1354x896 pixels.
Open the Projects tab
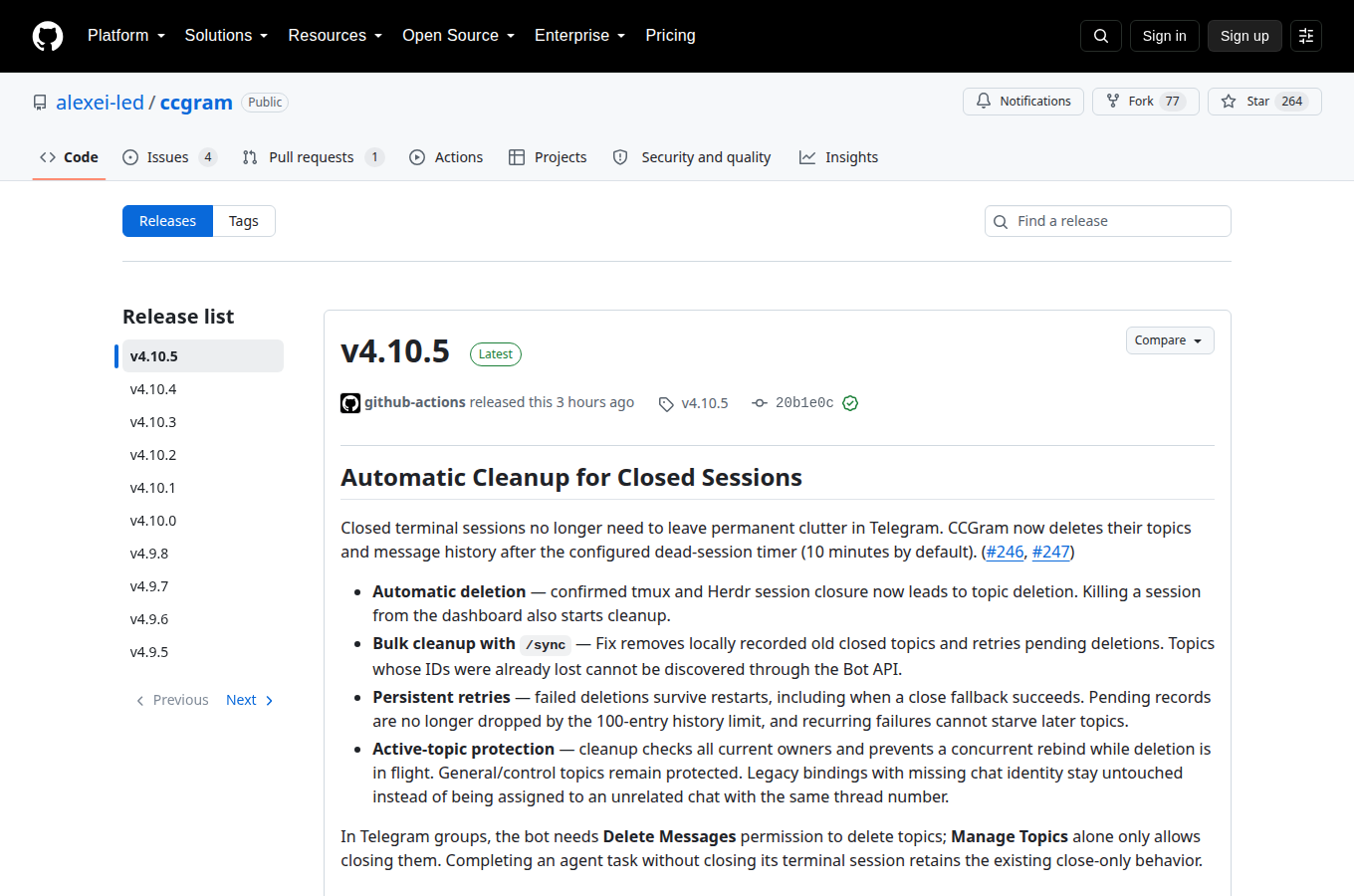tap(548, 157)
